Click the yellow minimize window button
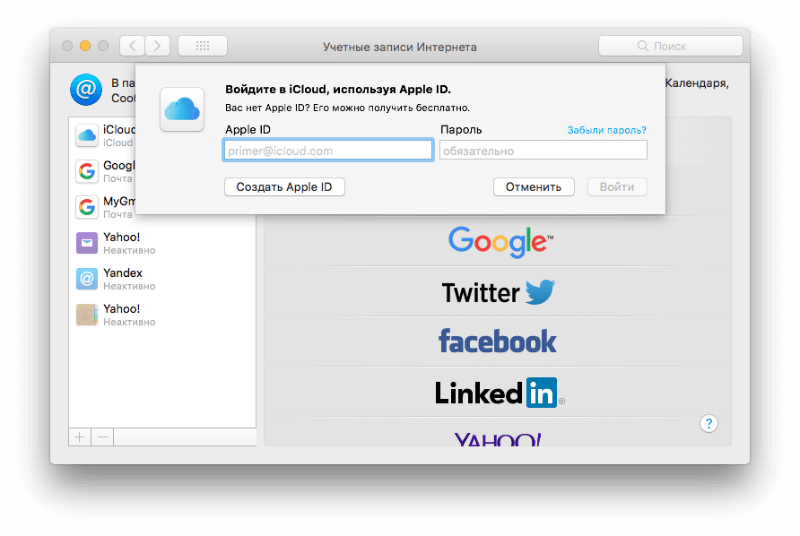This screenshot has height=536, width=800. coord(85,46)
